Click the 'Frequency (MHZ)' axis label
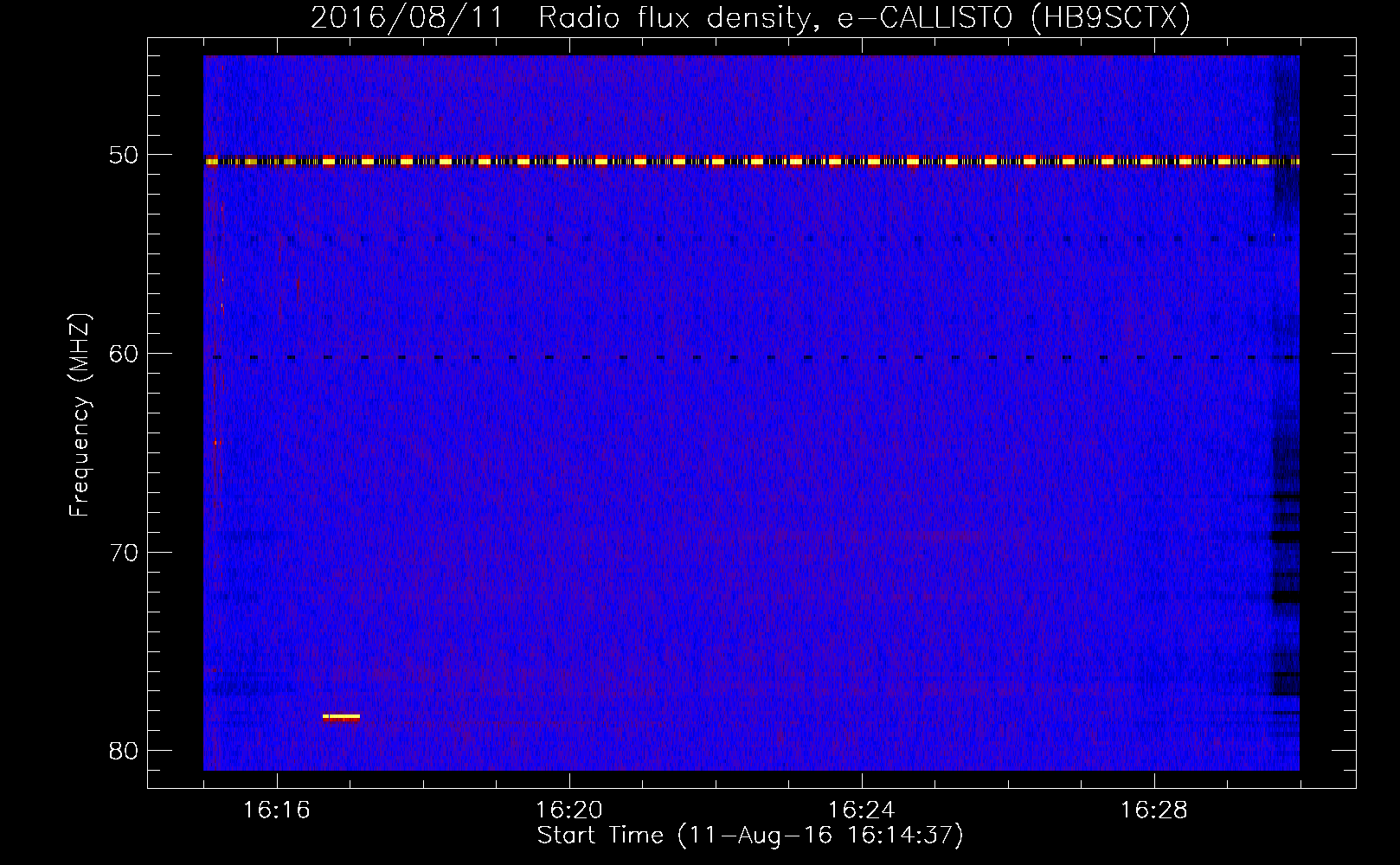The height and width of the screenshot is (865, 1400). 80,415
